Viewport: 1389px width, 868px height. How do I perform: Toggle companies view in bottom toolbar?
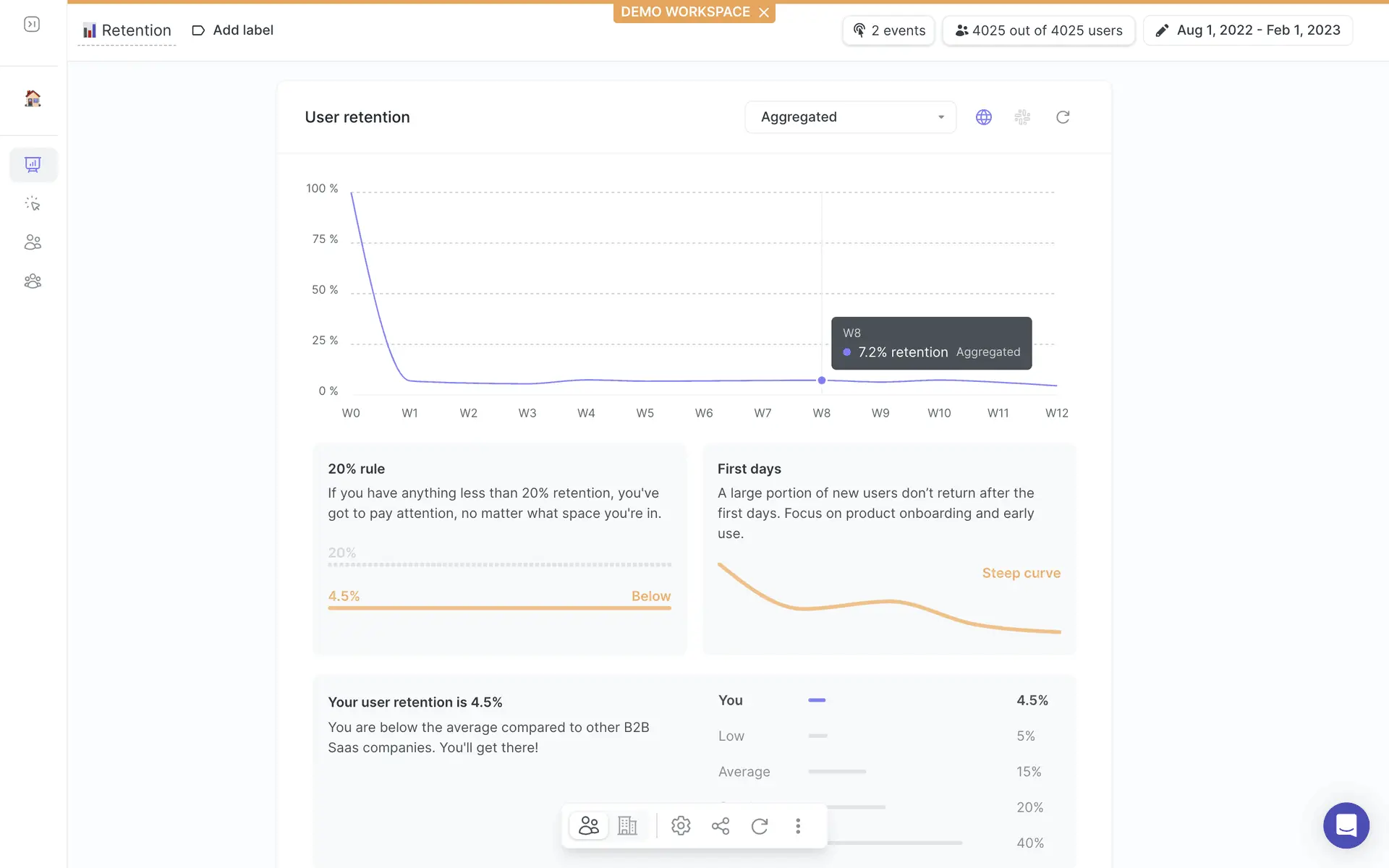(x=627, y=826)
